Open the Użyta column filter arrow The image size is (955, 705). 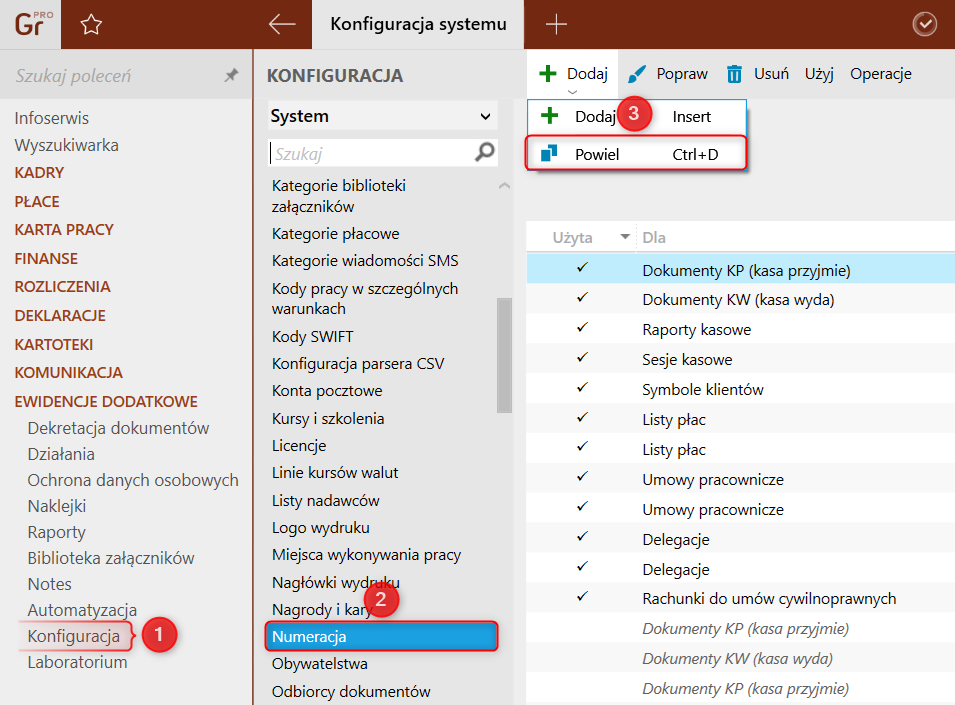[626, 238]
